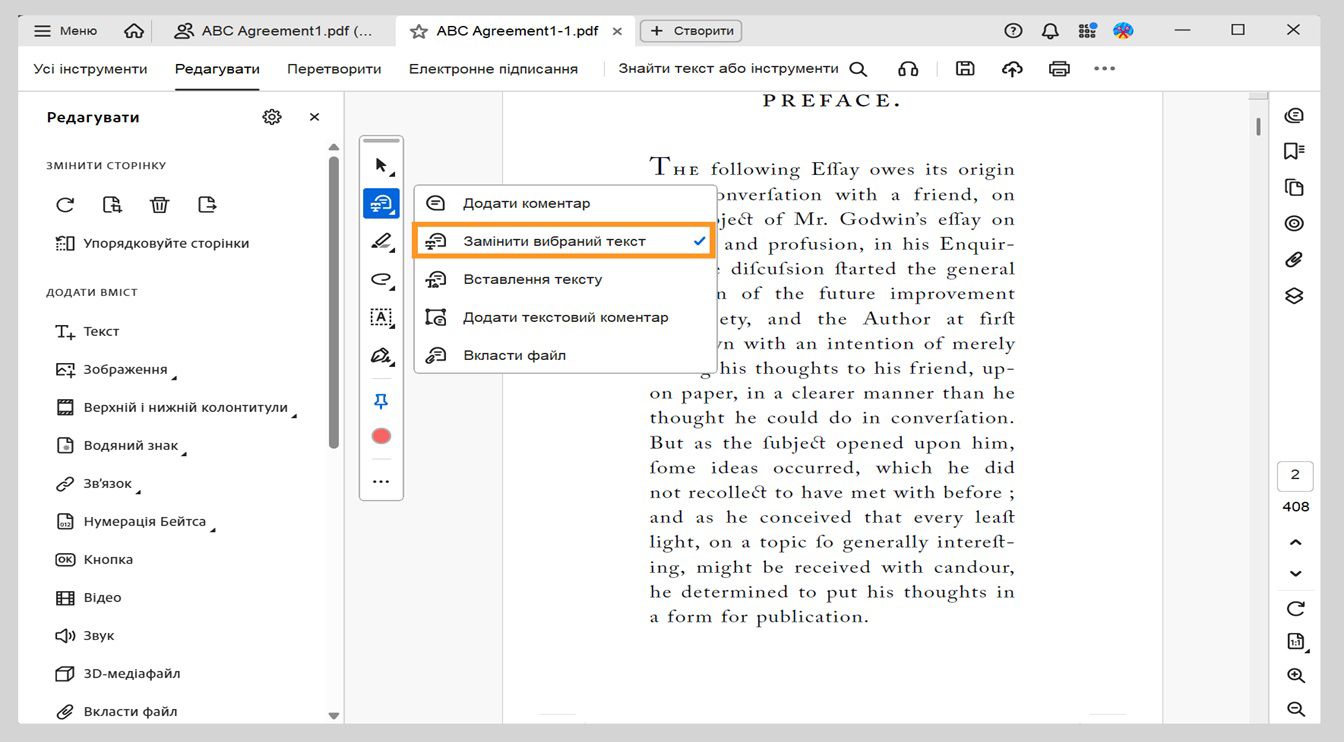This screenshot has height=742, width=1344.
Task: Select the fill and sign pen tool
Action: point(381,356)
